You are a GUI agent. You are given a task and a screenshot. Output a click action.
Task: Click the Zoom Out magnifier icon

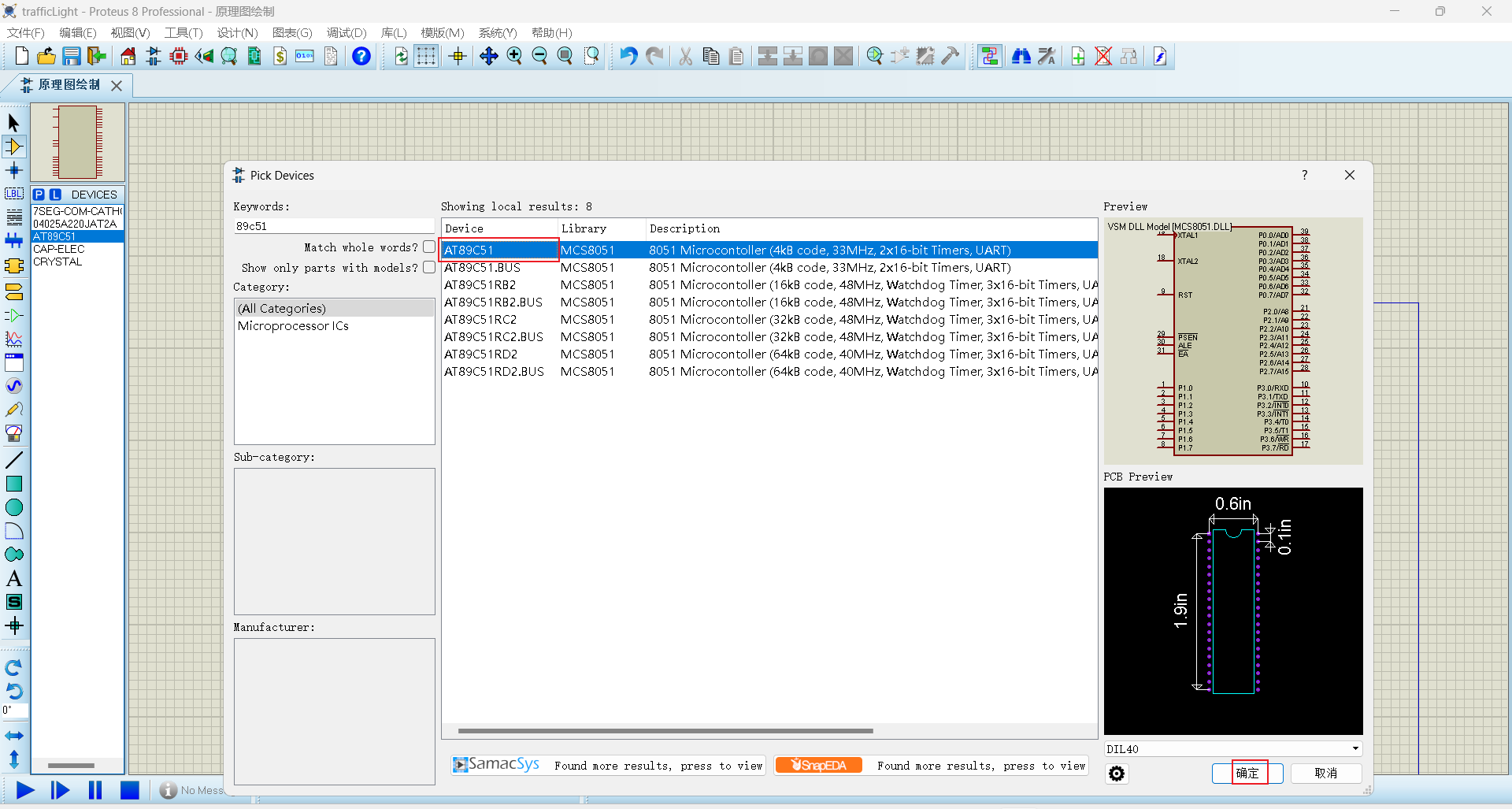[539, 56]
